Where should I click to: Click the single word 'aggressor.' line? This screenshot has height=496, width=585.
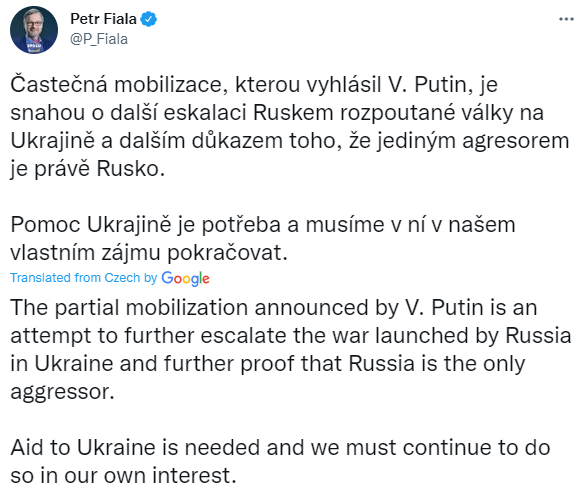coord(62,393)
